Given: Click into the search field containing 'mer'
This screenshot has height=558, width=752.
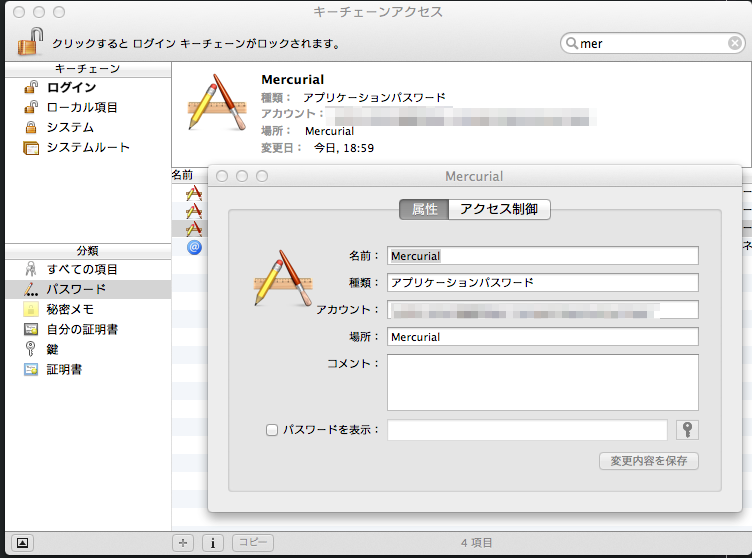Looking at the screenshot, I should (x=652, y=43).
